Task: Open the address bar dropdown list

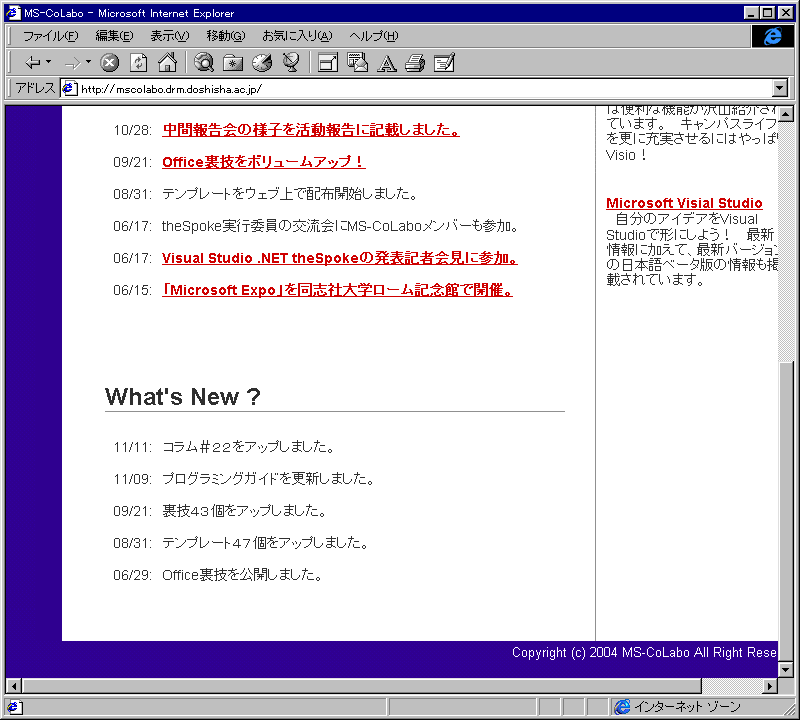Action: coord(780,88)
